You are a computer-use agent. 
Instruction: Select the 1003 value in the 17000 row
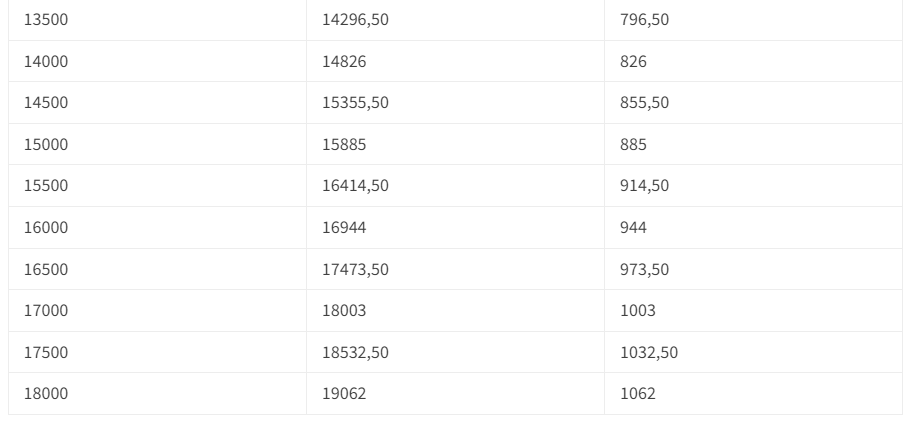coord(638,311)
